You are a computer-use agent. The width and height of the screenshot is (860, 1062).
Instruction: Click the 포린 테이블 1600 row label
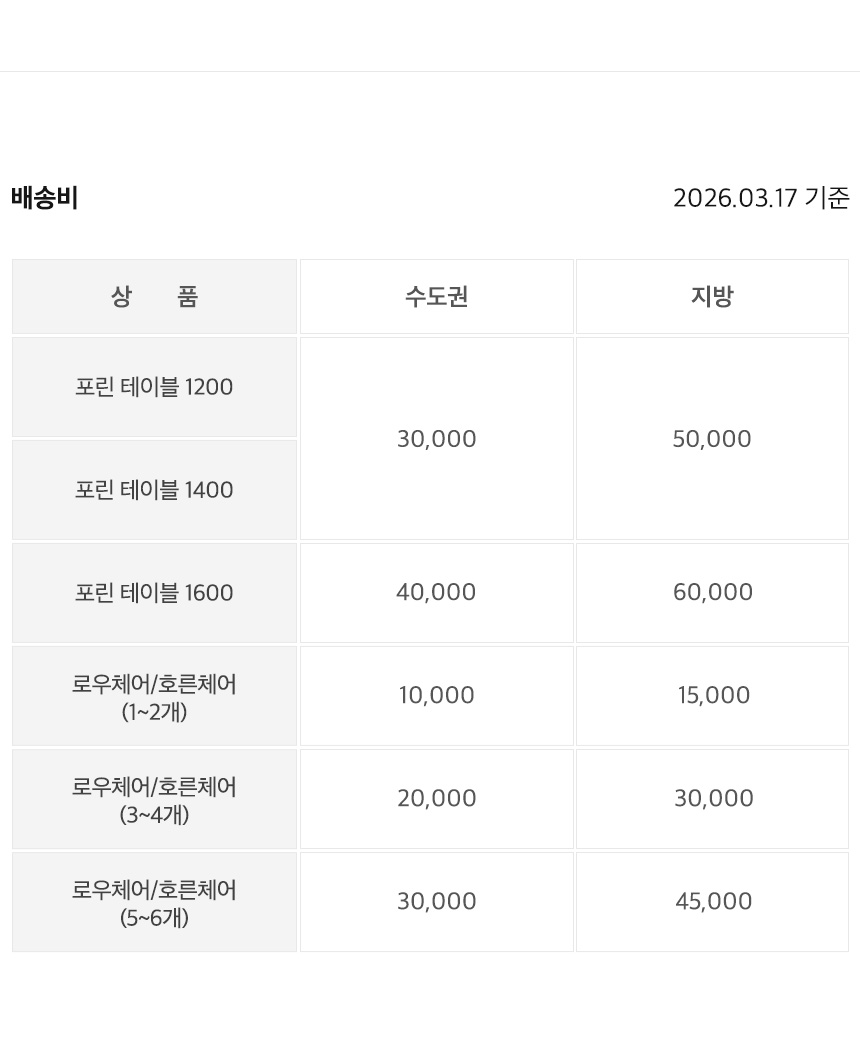(154, 593)
